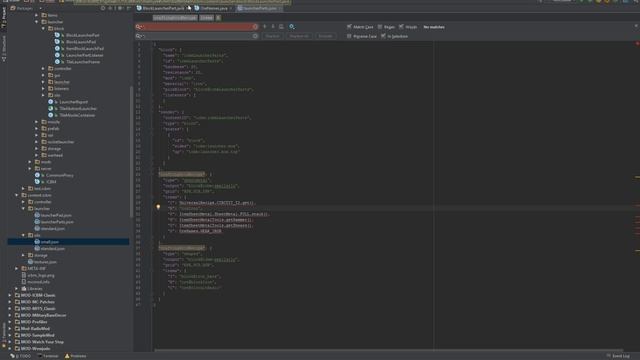The width and height of the screenshot is (640, 360).
Task: Click previous occurrence arrow in find bar
Action: [x=264, y=27]
